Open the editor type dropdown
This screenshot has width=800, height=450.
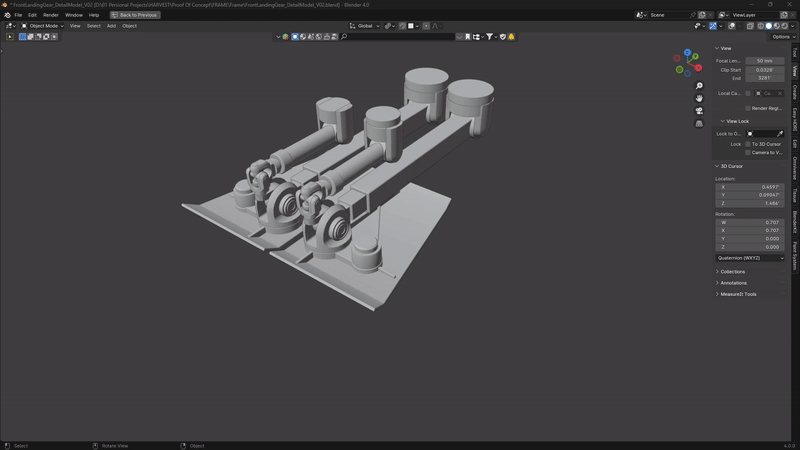[x=10, y=26]
